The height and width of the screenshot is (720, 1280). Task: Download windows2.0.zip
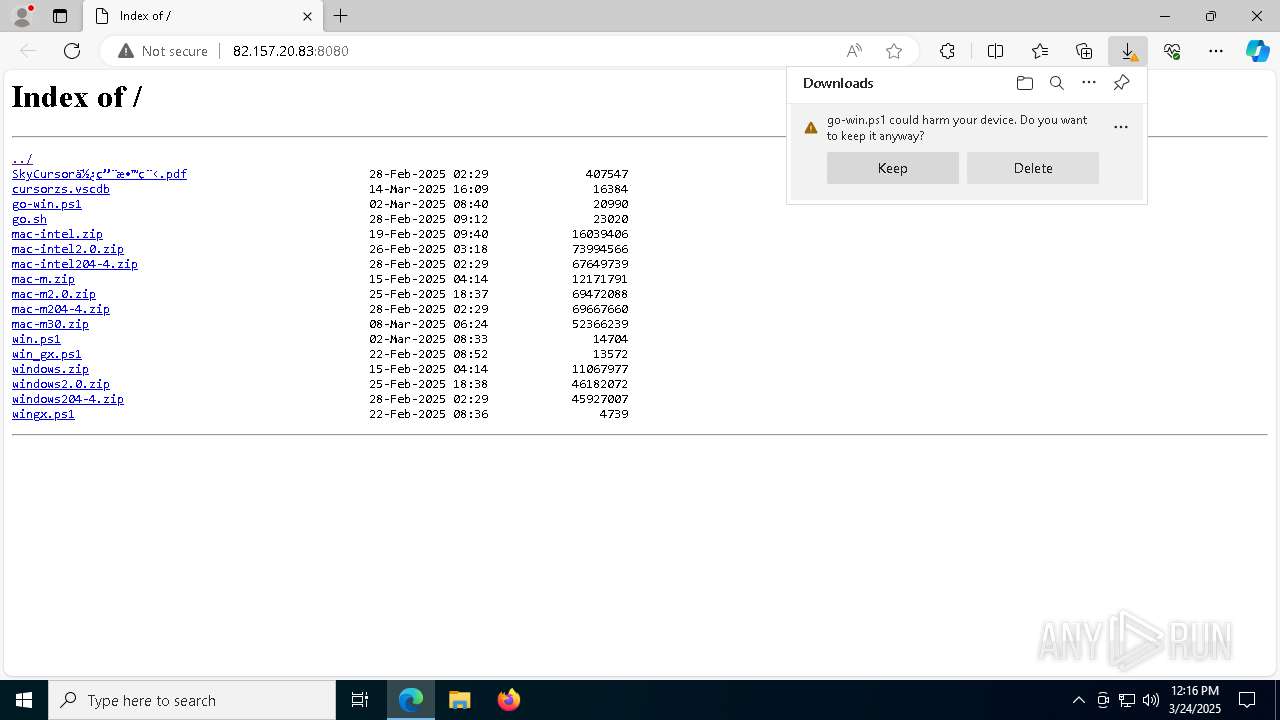(61, 384)
